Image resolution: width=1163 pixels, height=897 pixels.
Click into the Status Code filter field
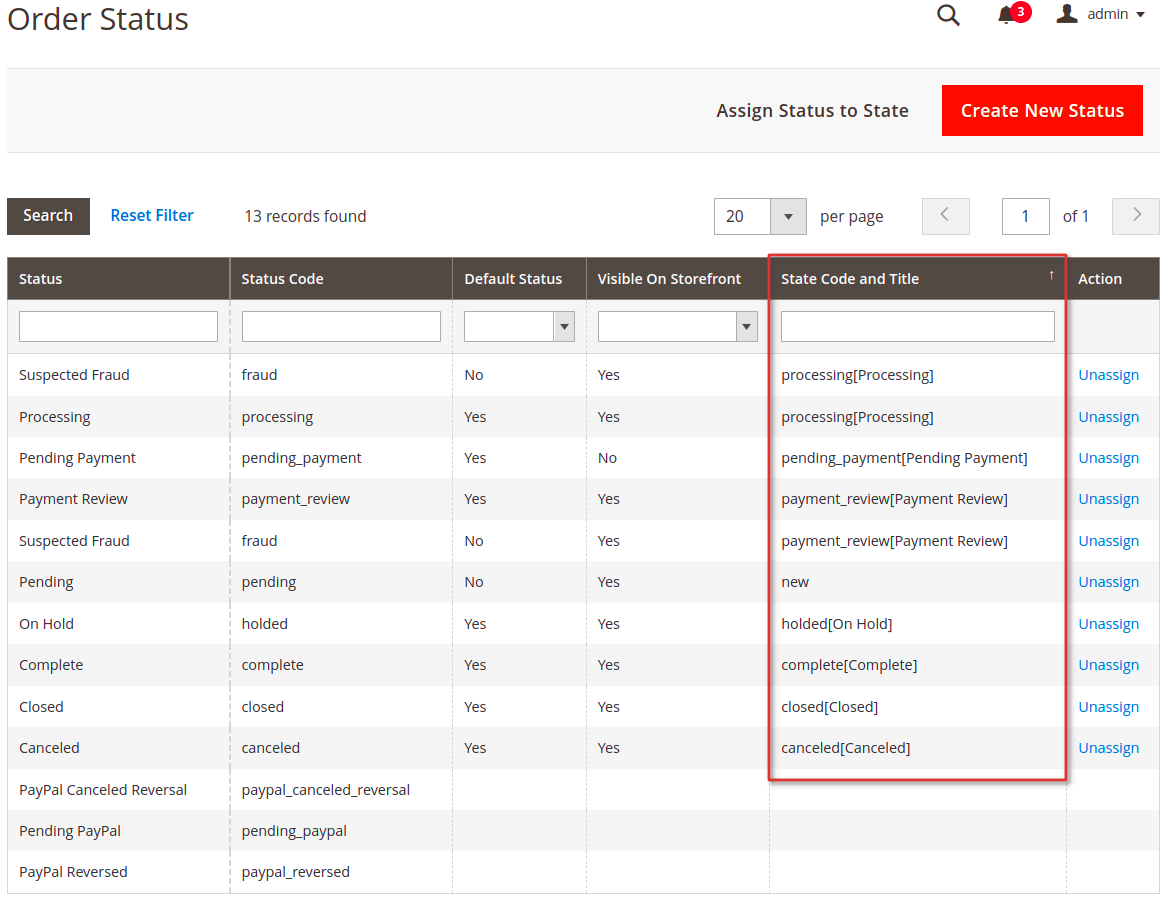(x=341, y=326)
